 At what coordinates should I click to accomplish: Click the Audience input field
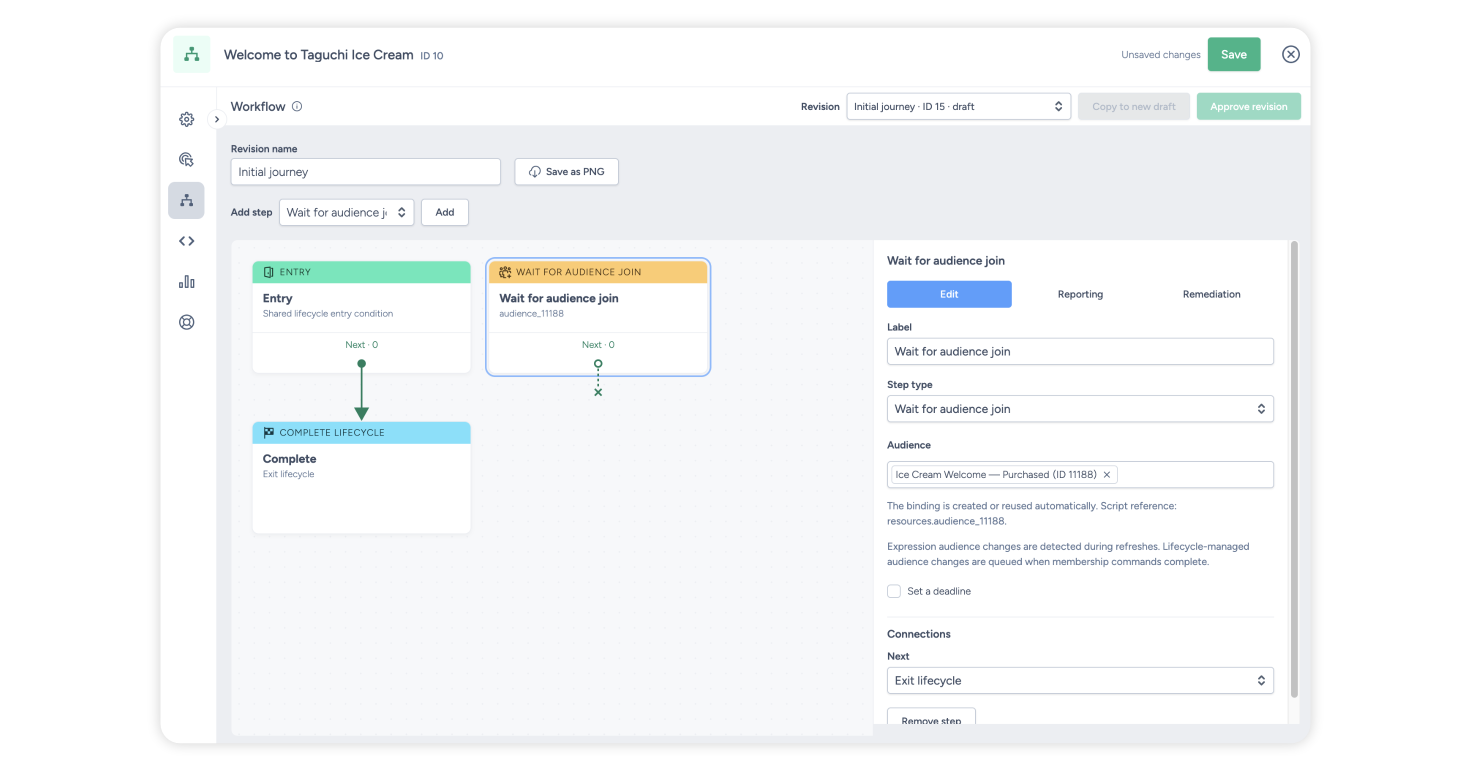tap(1080, 474)
